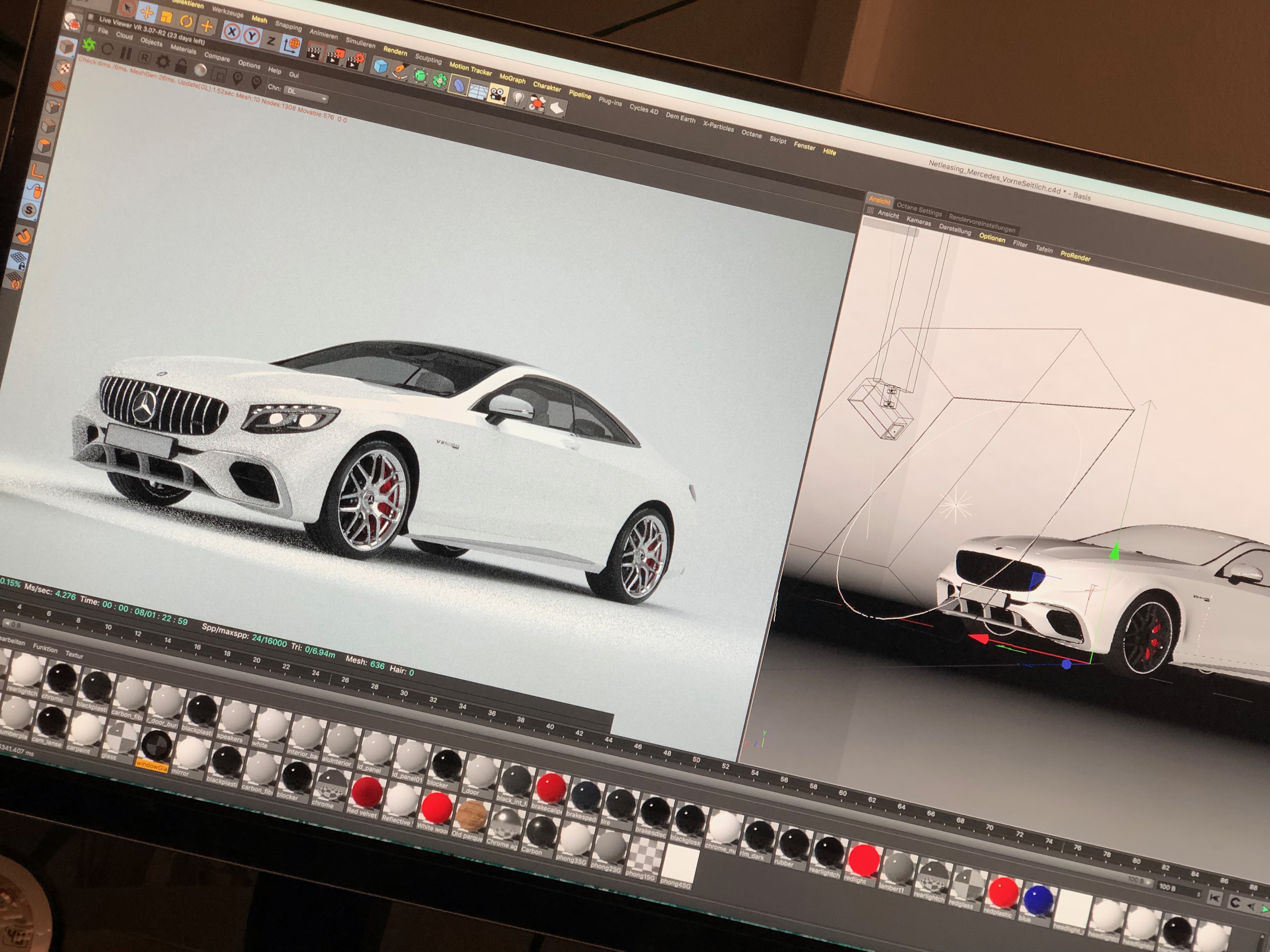Toggle material picker pin in Live Viewer
The image size is (1270, 952).
click(256, 82)
